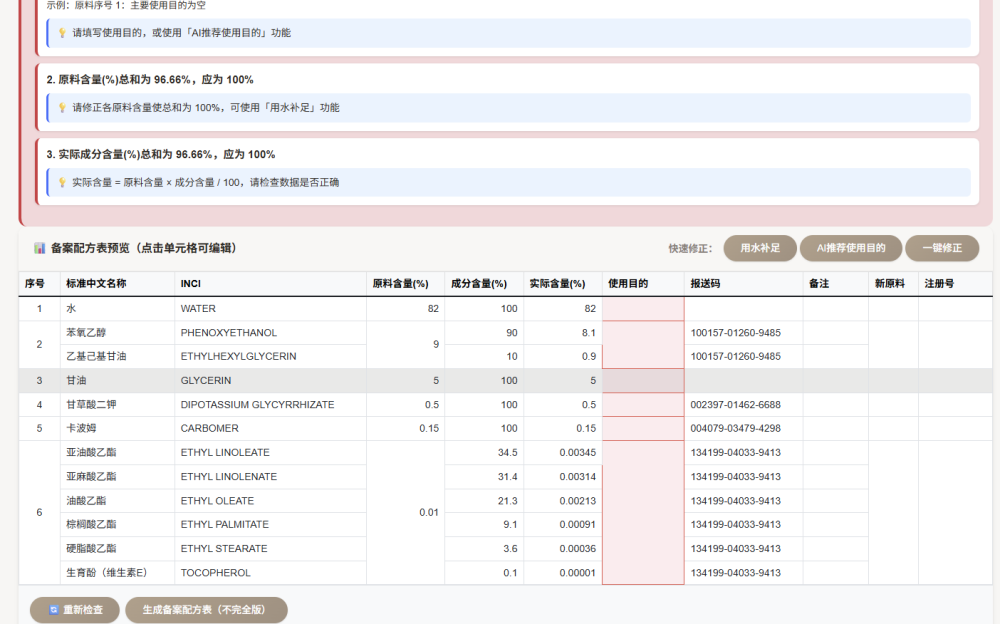Viewport: 1000px width, 624px height.
Task: Click the 一键修正 button
Action: click(x=941, y=247)
